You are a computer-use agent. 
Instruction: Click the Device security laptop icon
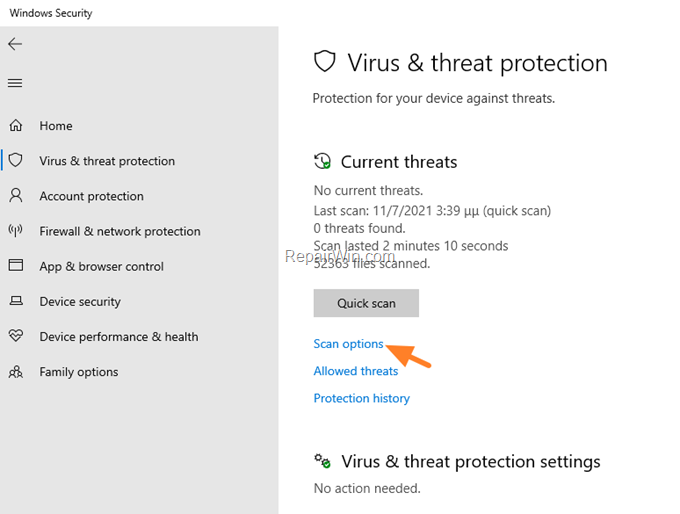click(16, 301)
